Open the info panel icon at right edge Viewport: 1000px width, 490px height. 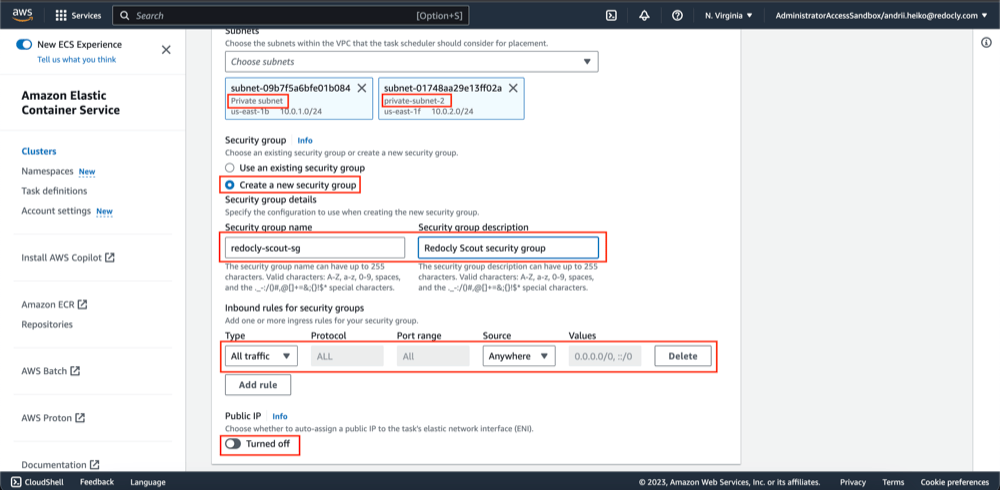(986, 42)
